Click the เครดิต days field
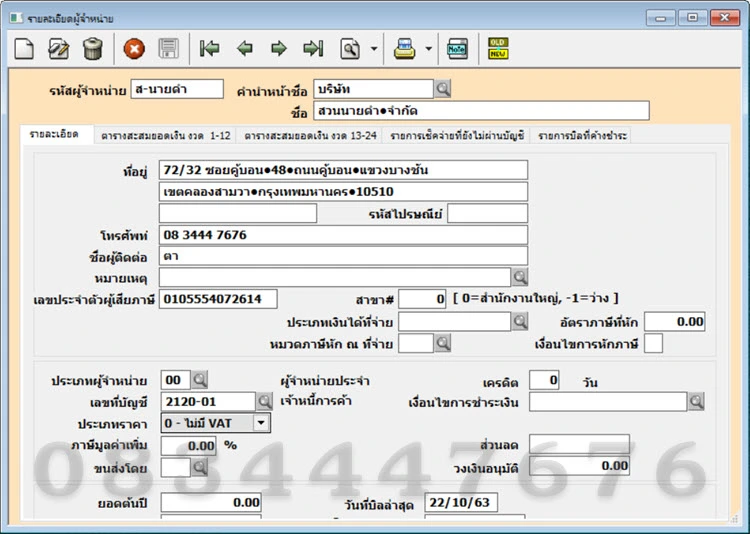This screenshot has height=534, width=750. [x=544, y=380]
